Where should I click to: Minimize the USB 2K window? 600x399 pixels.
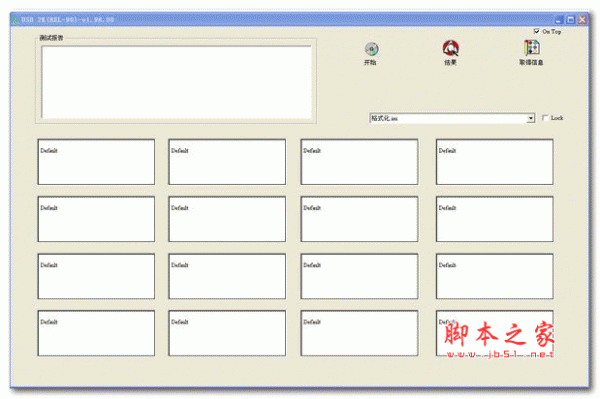click(559, 20)
